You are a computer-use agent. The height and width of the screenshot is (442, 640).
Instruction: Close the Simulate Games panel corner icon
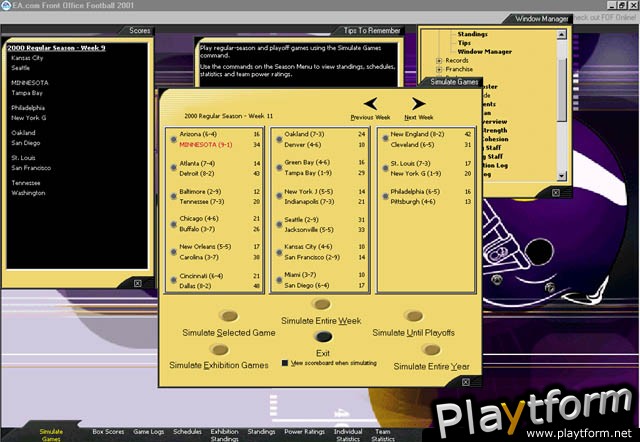pyautogui.click(x=466, y=382)
